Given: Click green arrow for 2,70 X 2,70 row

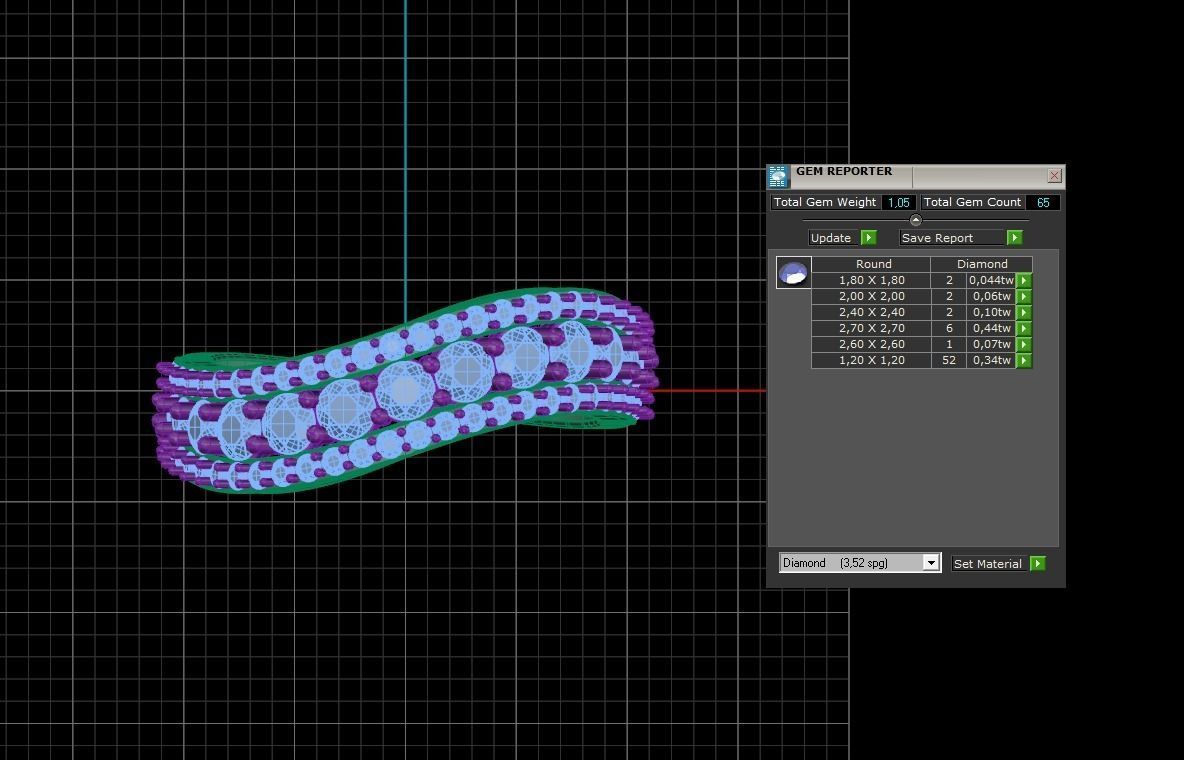Looking at the screenshot, I should [x=1024, y=328].
